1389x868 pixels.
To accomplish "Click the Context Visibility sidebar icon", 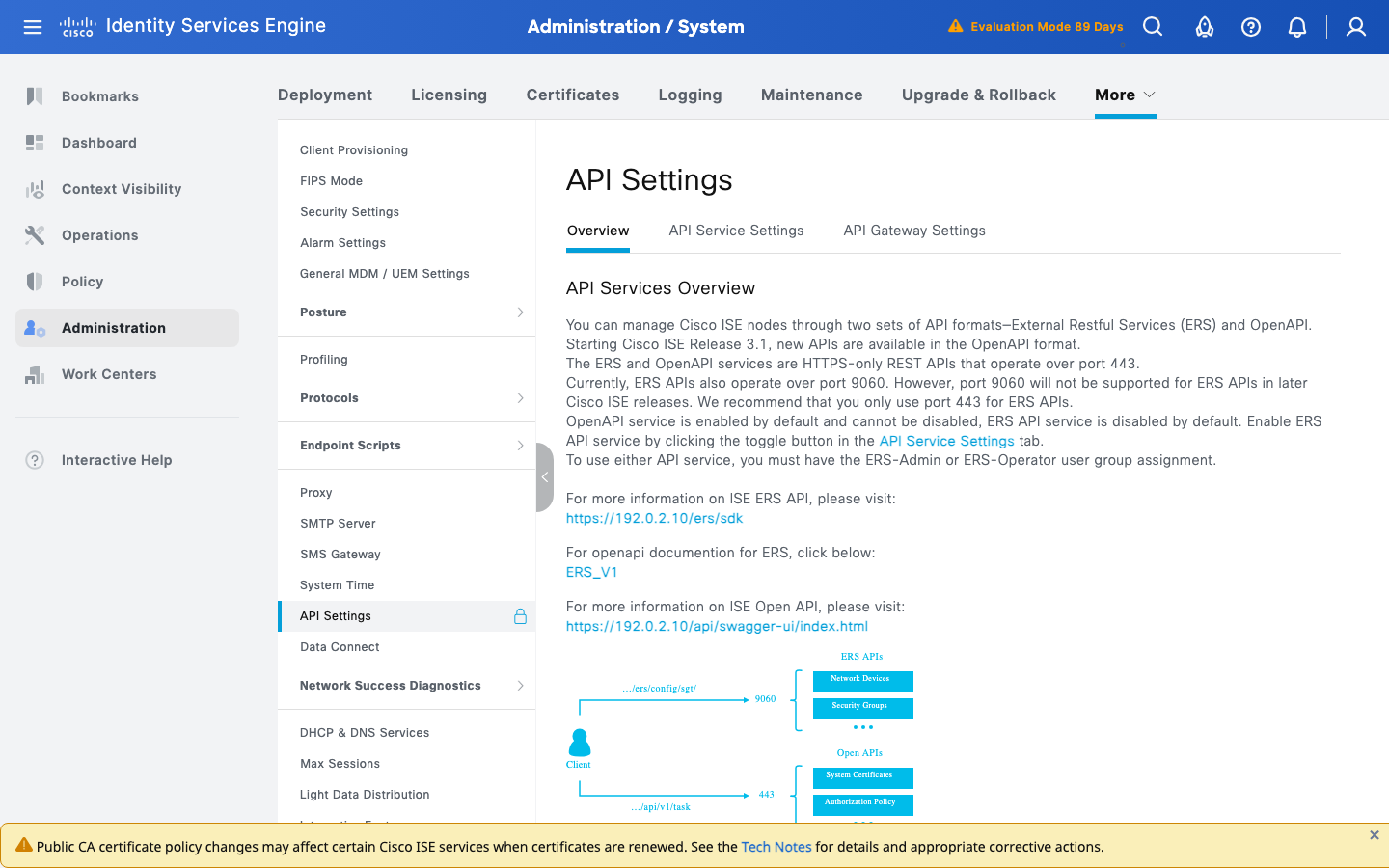I will 35,189.
